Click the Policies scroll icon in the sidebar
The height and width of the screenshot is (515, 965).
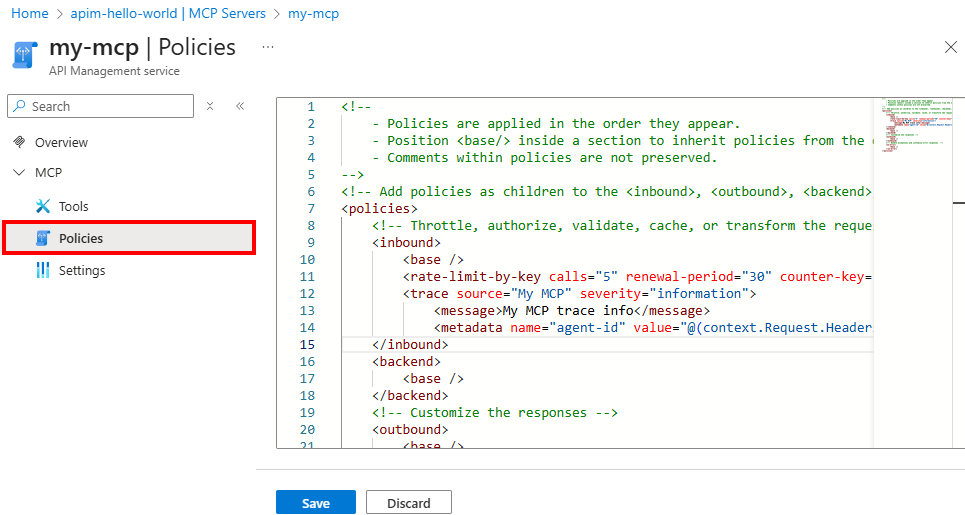pos(42,238)
